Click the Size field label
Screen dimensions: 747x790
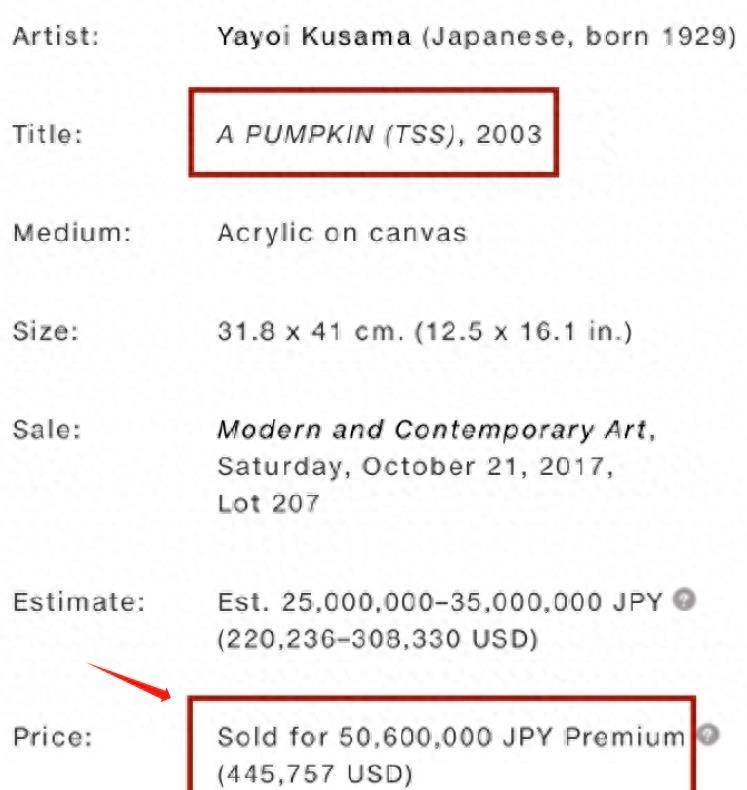(x=46, y=332)
